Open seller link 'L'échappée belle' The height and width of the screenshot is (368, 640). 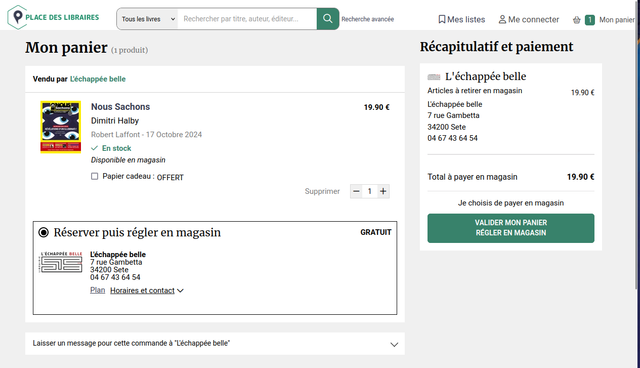click(98, 79)
